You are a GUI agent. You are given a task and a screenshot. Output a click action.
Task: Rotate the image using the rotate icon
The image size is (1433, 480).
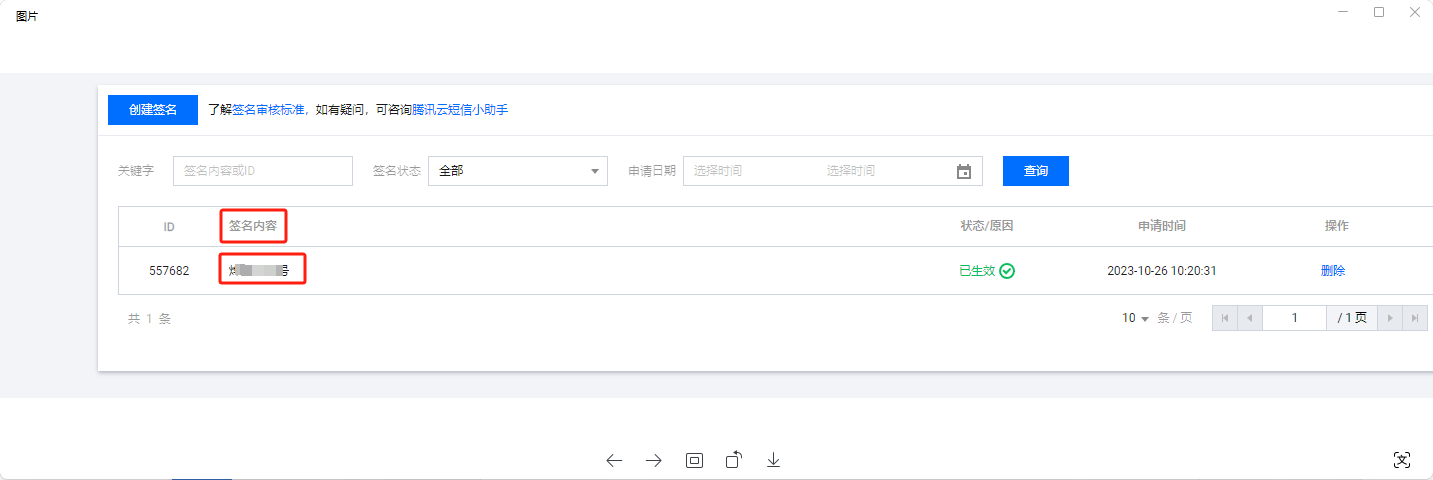pos(734,460)
